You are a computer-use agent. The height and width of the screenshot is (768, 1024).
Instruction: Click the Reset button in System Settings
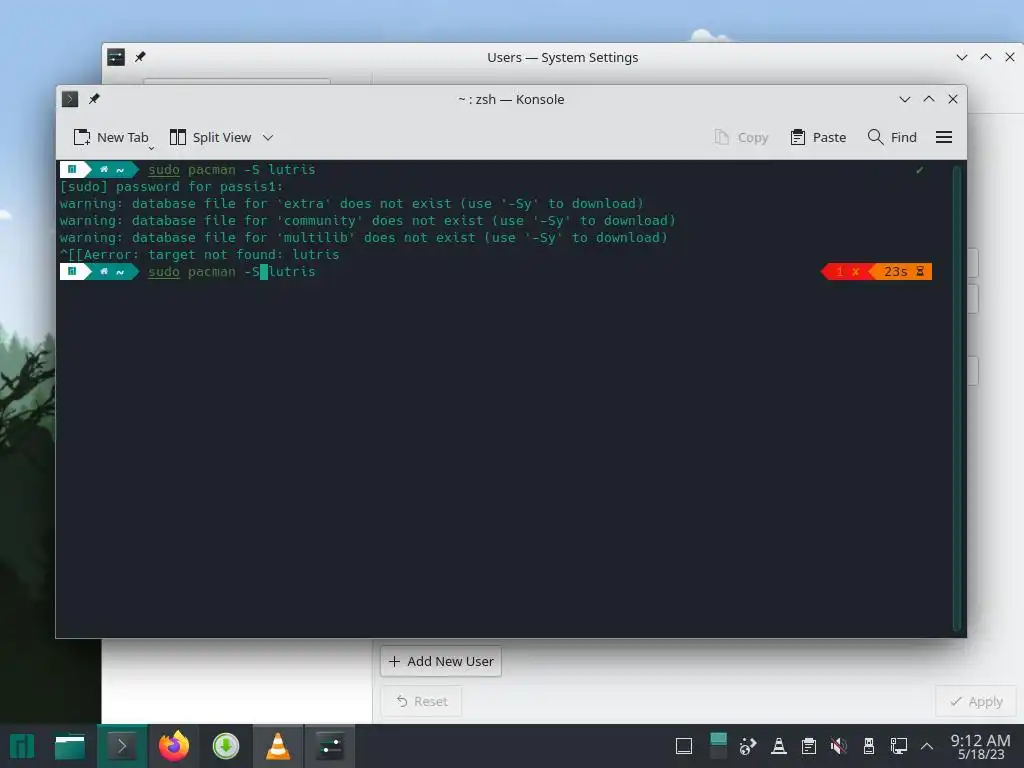click(421, 701)
